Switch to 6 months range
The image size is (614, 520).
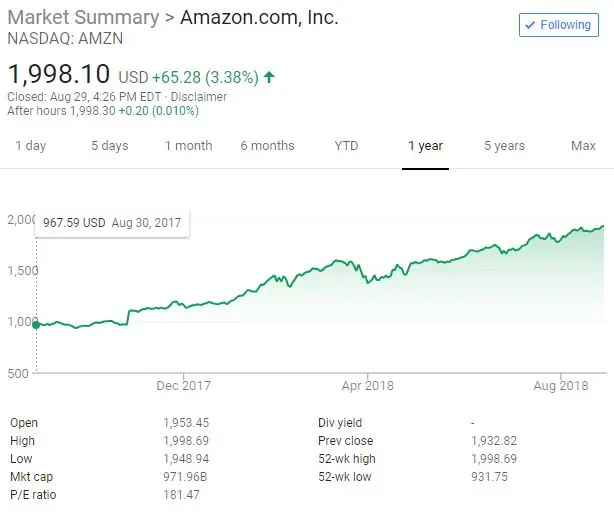pyautogui.click(x=267, y=146)
